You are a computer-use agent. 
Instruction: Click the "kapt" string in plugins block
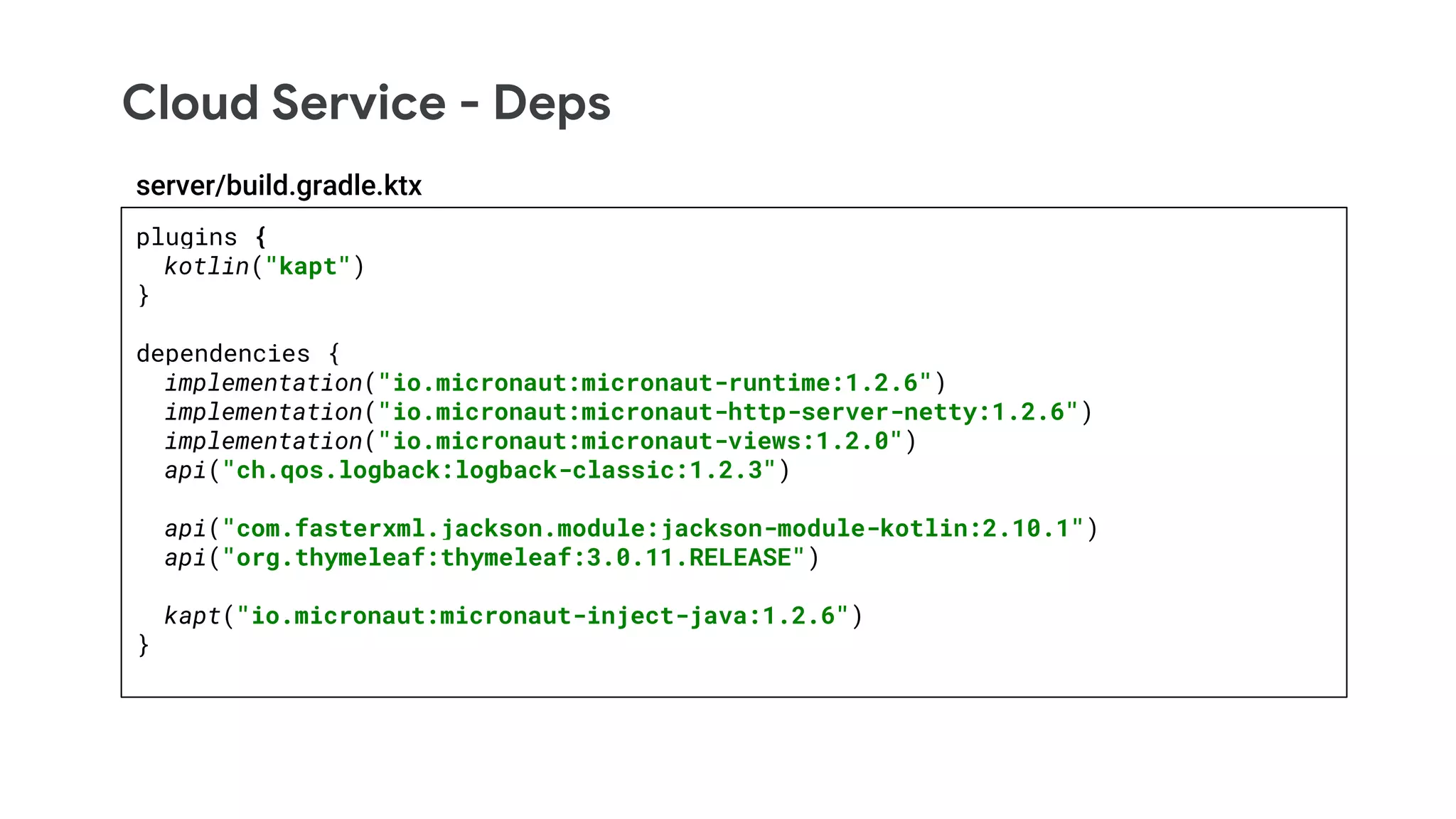pos(307,266)
